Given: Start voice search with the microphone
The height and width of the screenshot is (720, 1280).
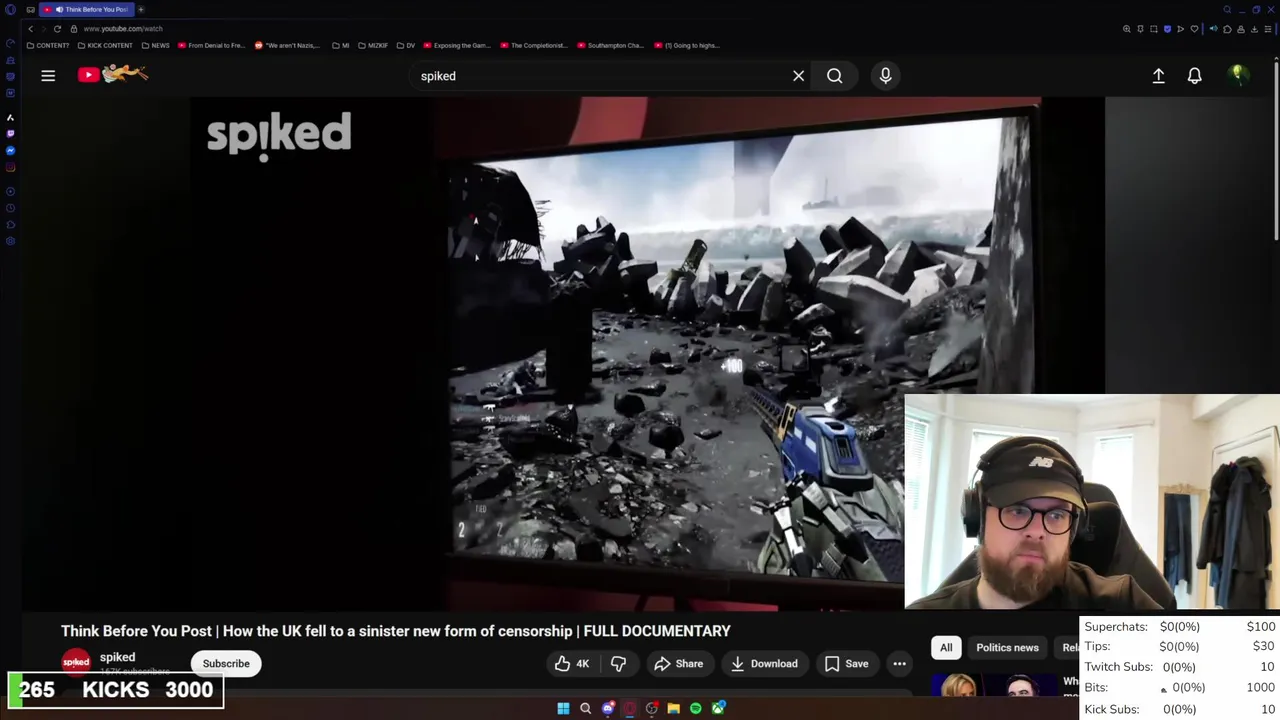Looking at the screenshot, I should (885, 75).
